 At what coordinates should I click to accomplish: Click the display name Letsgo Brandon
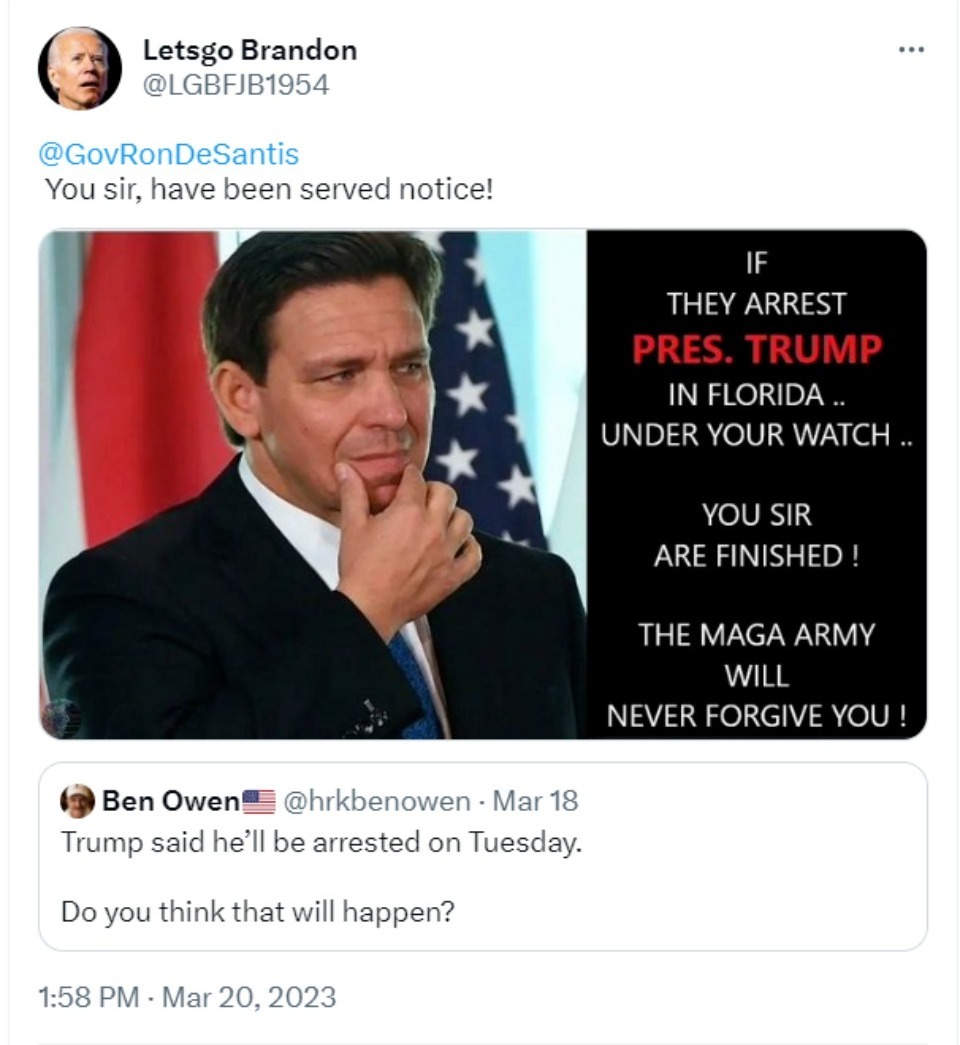pos(251,48)
